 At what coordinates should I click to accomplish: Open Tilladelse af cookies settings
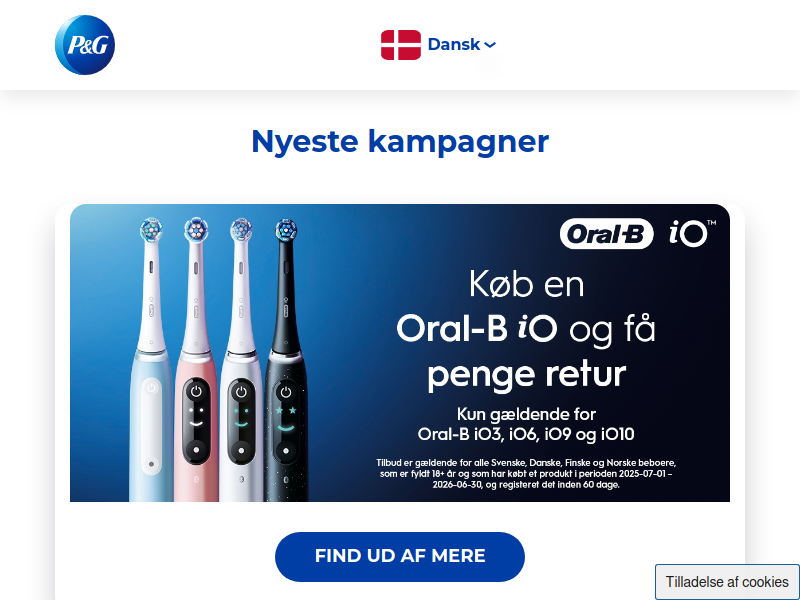click(727, 582)
